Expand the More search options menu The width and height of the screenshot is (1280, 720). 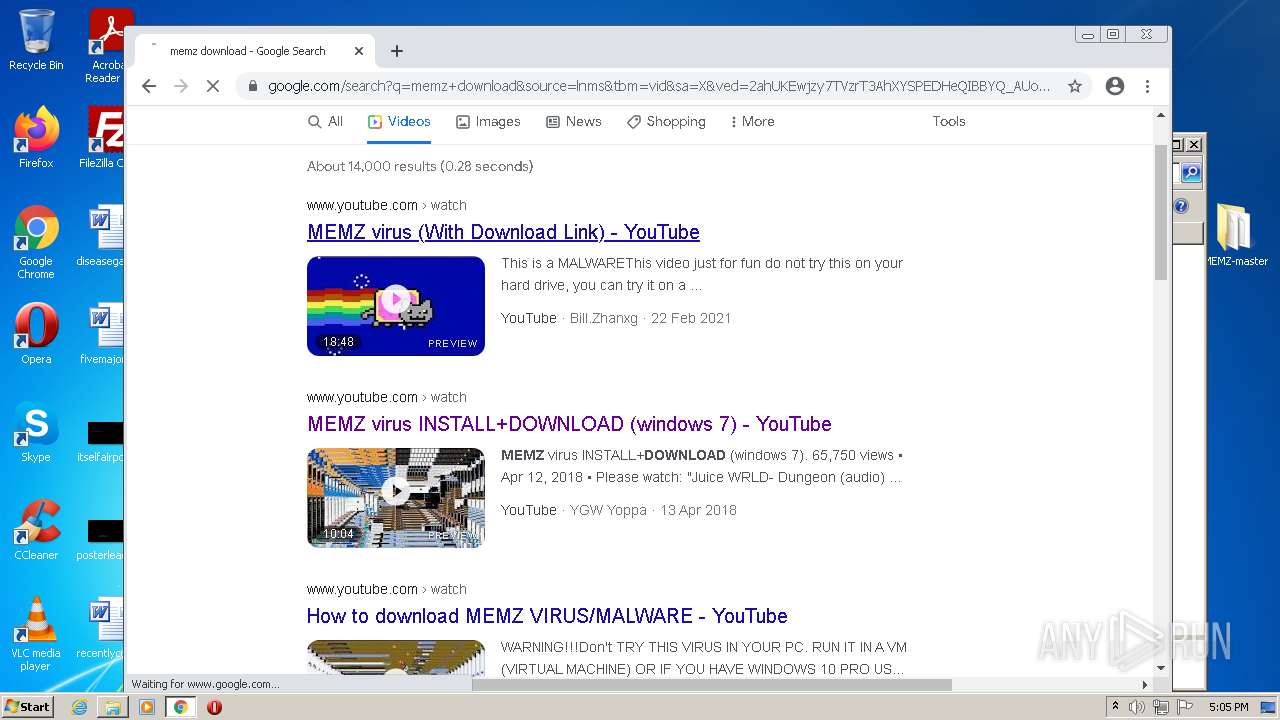pos(753,121)
